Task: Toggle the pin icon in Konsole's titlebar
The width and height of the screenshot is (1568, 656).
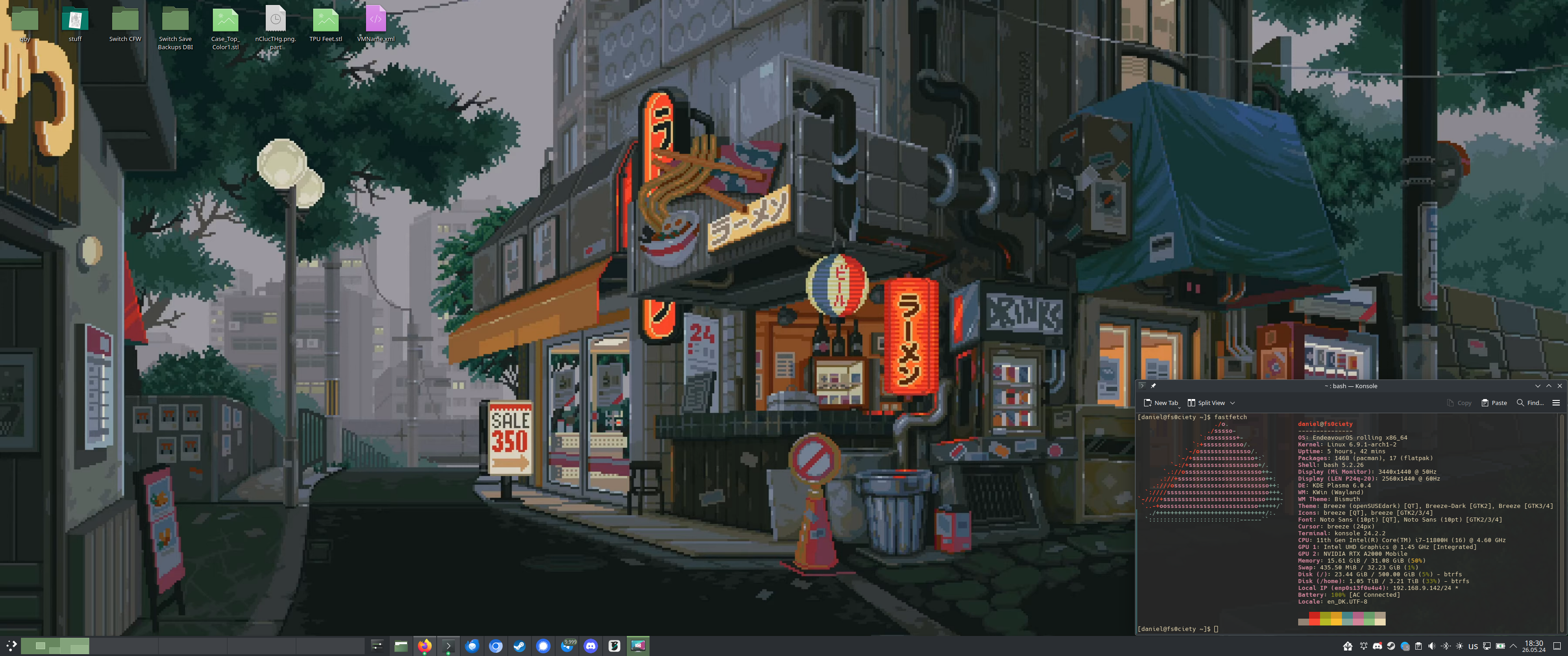Action: 1154,385
